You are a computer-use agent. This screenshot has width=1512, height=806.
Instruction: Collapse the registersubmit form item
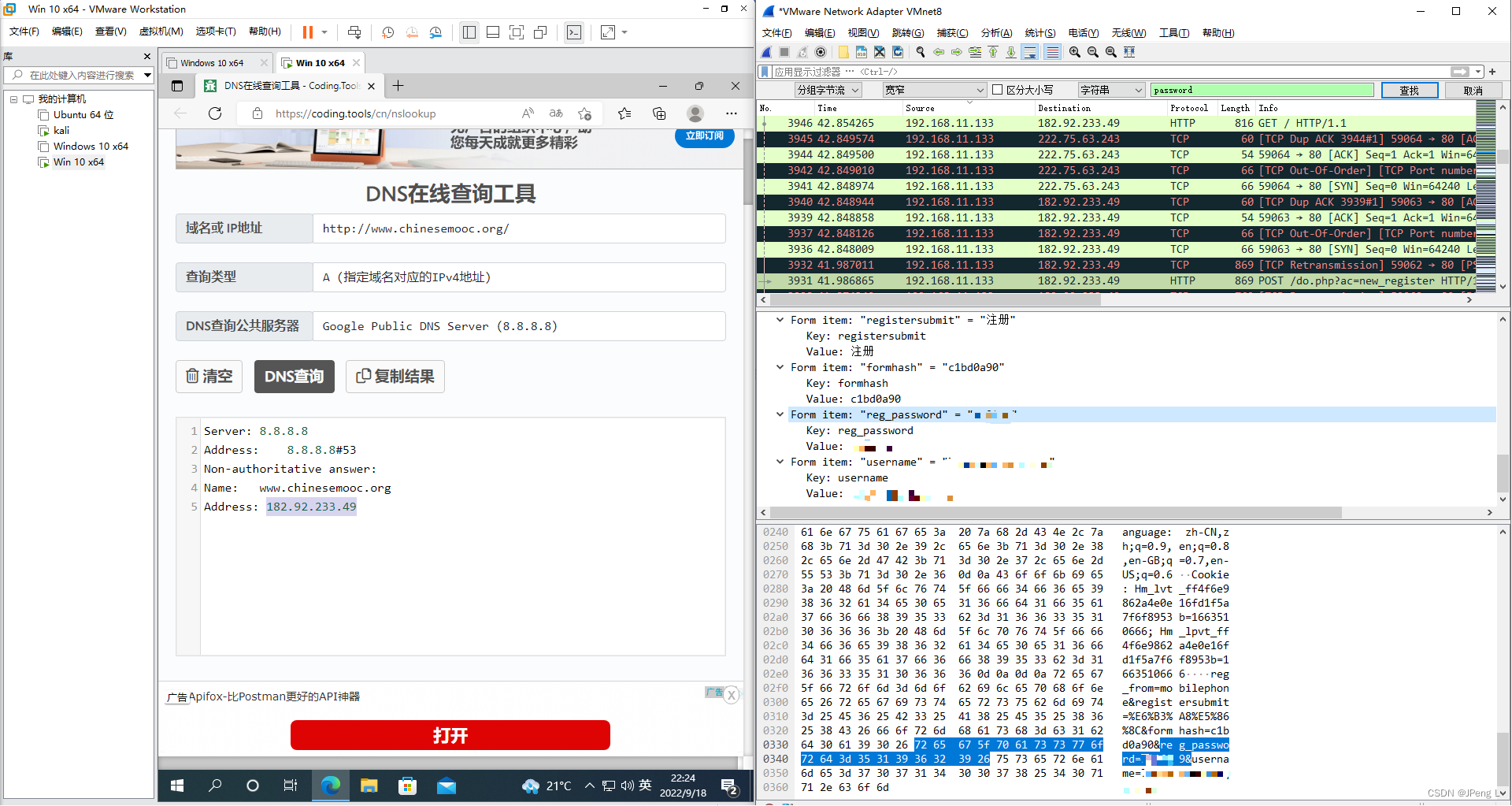pos(780,320)
